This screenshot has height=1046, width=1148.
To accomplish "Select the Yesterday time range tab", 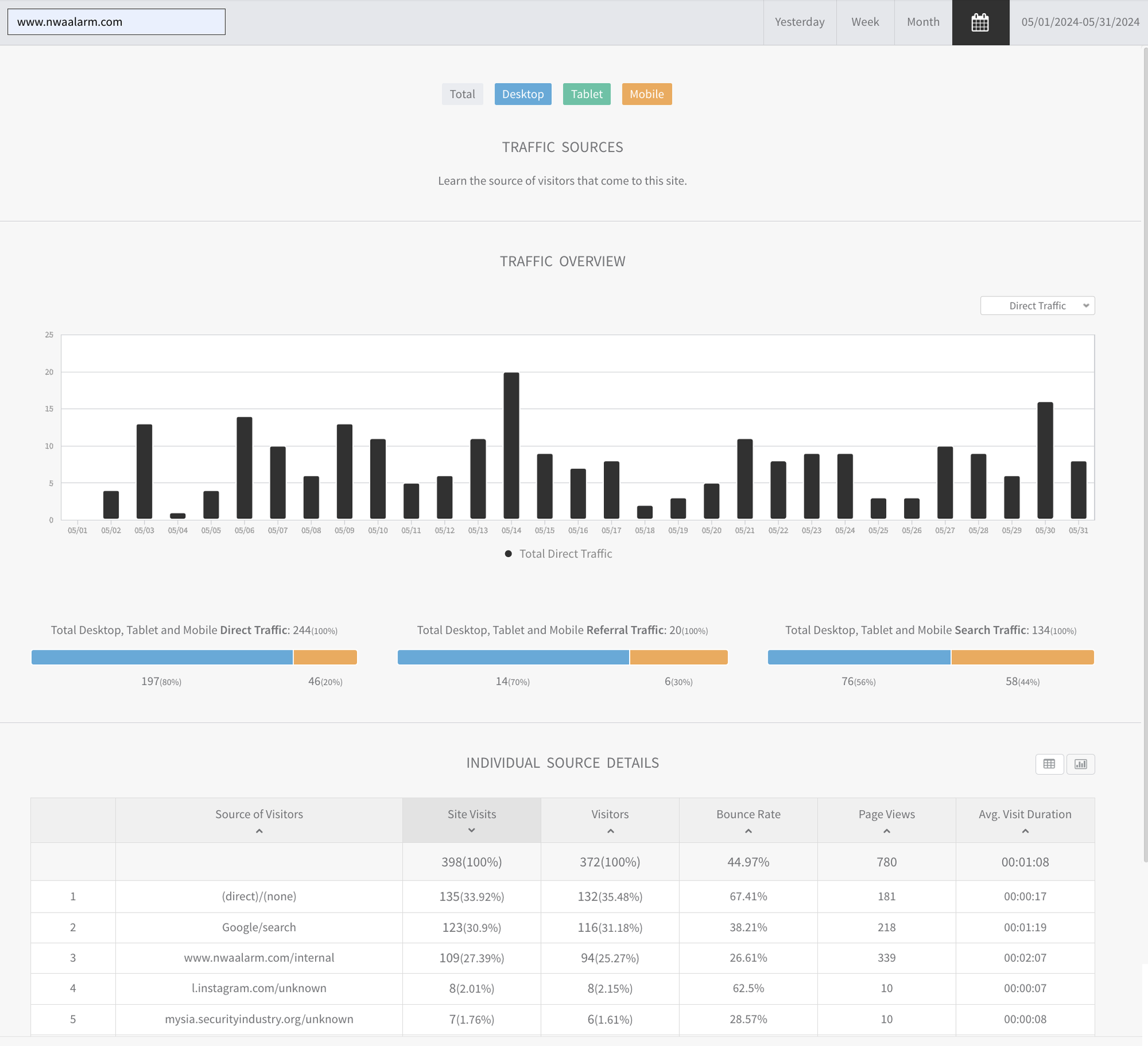I will tap(799, 22).
